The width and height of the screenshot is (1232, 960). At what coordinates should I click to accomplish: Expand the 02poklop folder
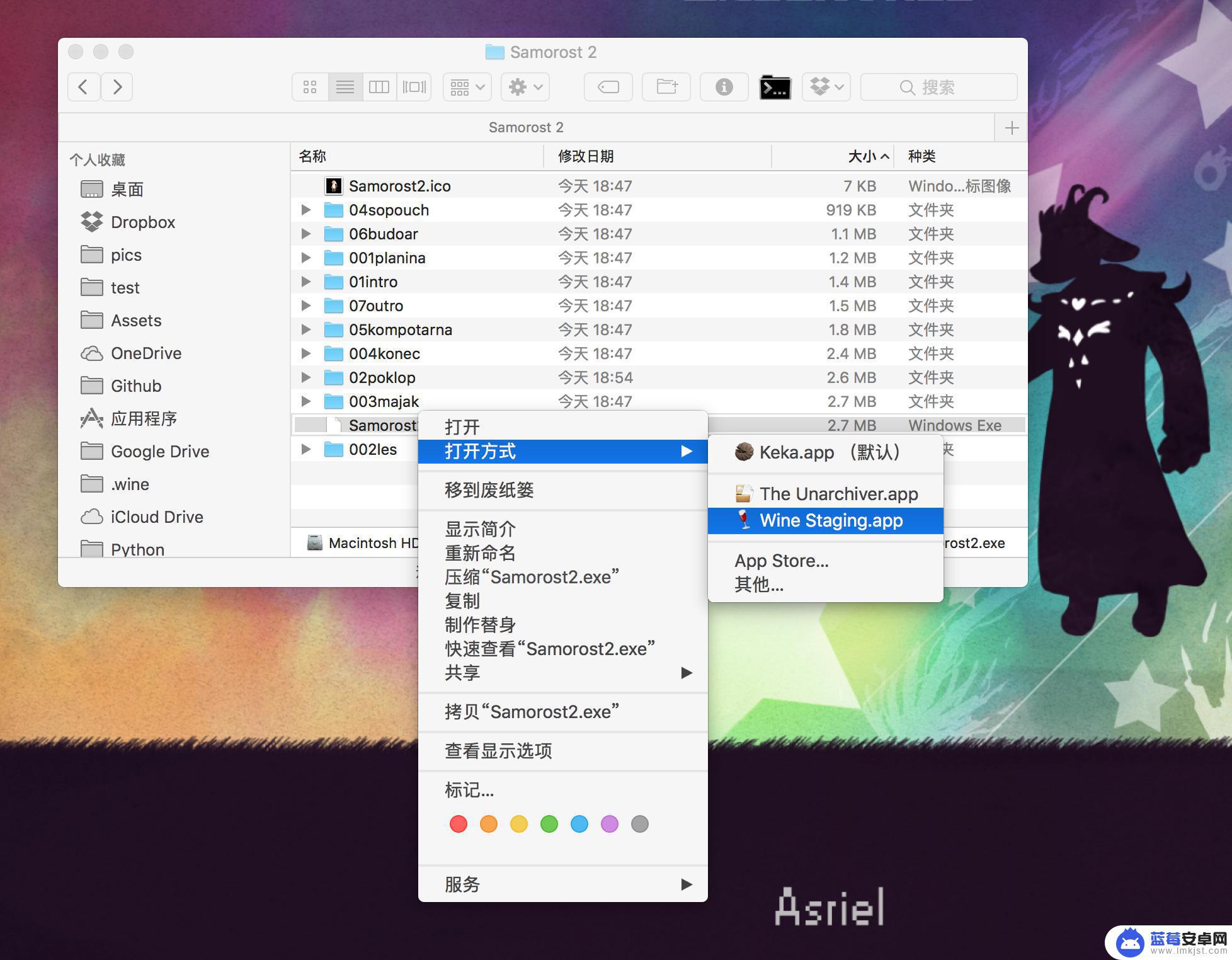(306, 377)
